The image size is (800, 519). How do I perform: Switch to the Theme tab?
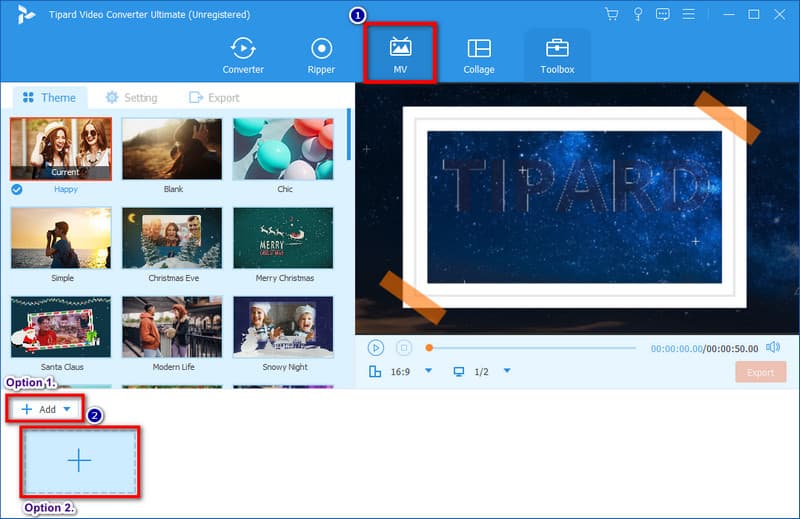click(49, 97)
